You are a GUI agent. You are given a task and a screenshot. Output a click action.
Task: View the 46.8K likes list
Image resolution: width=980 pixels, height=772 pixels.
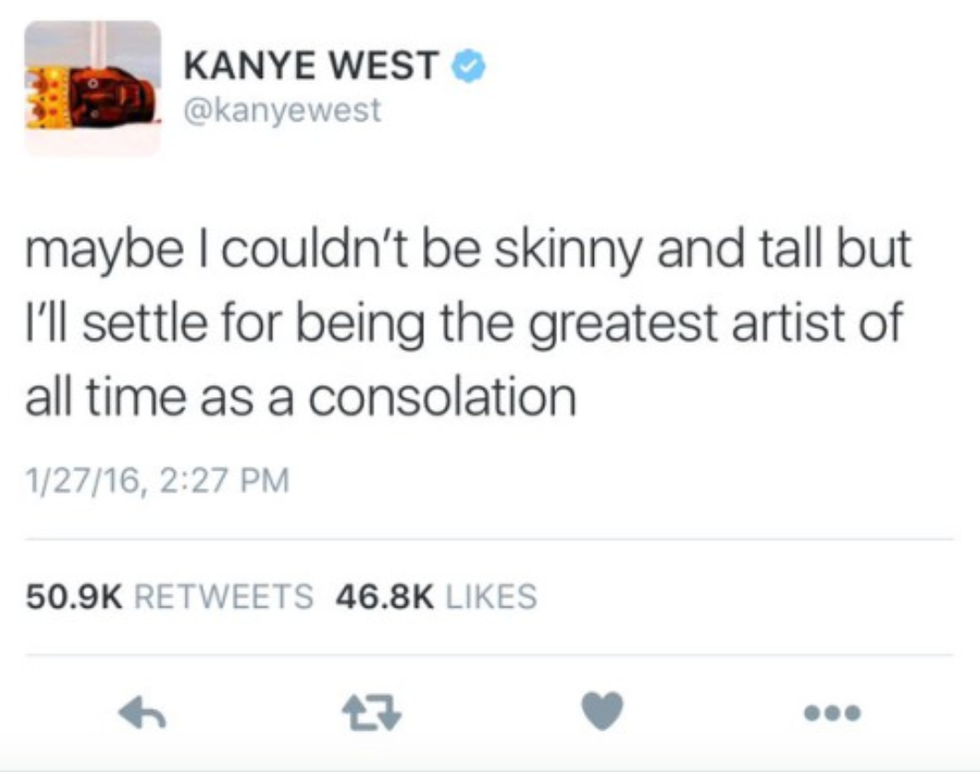(436, 595)
